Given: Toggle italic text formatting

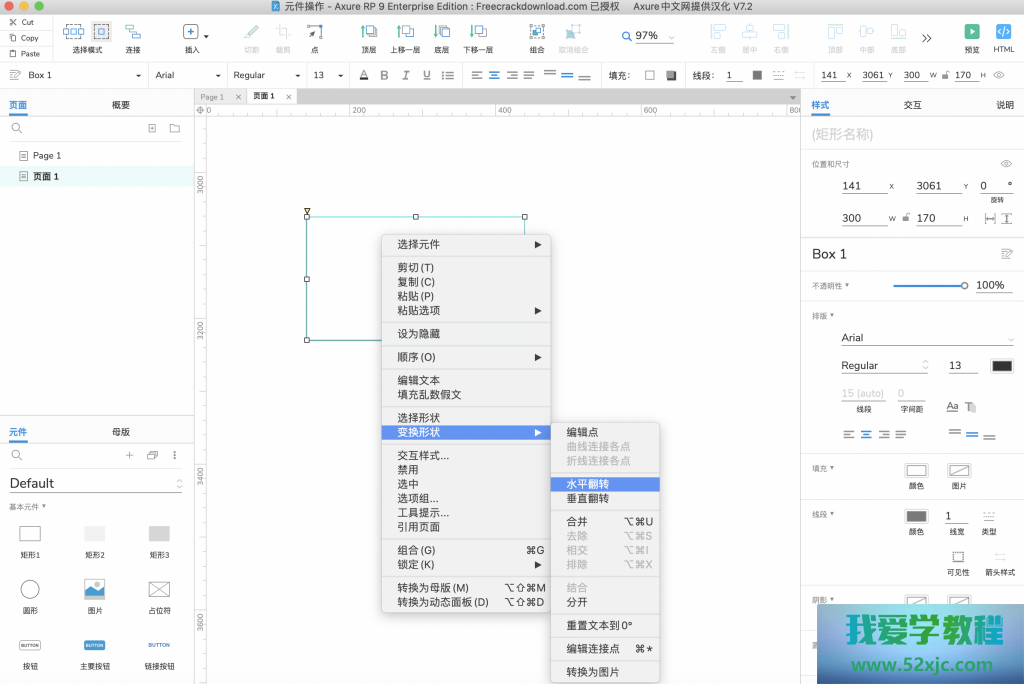Looking at the screenshot, I should 408,74.
